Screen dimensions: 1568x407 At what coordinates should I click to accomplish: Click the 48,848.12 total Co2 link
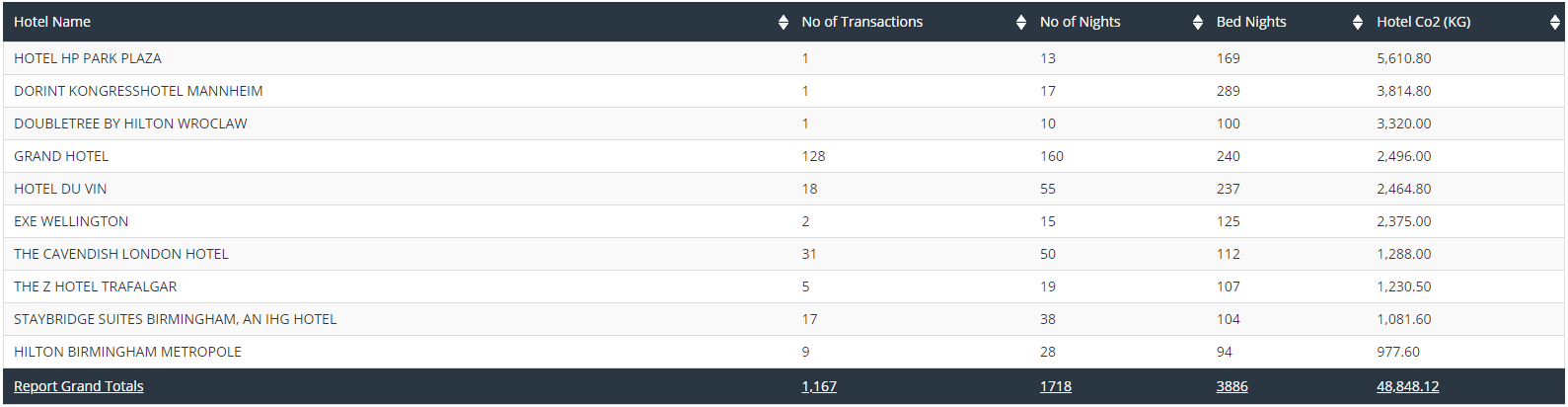1408,386
